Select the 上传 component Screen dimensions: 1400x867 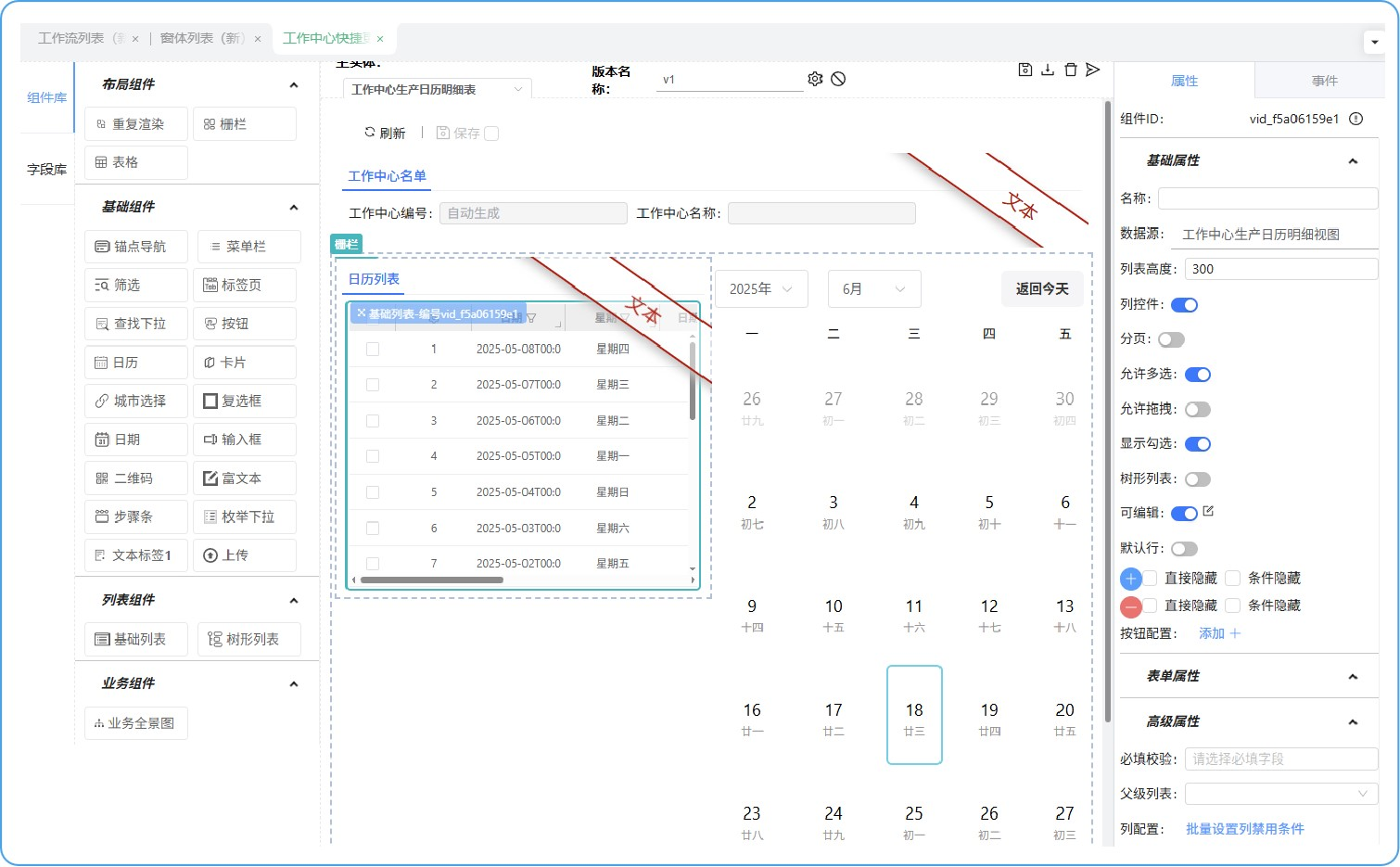(x=245, y=555)
